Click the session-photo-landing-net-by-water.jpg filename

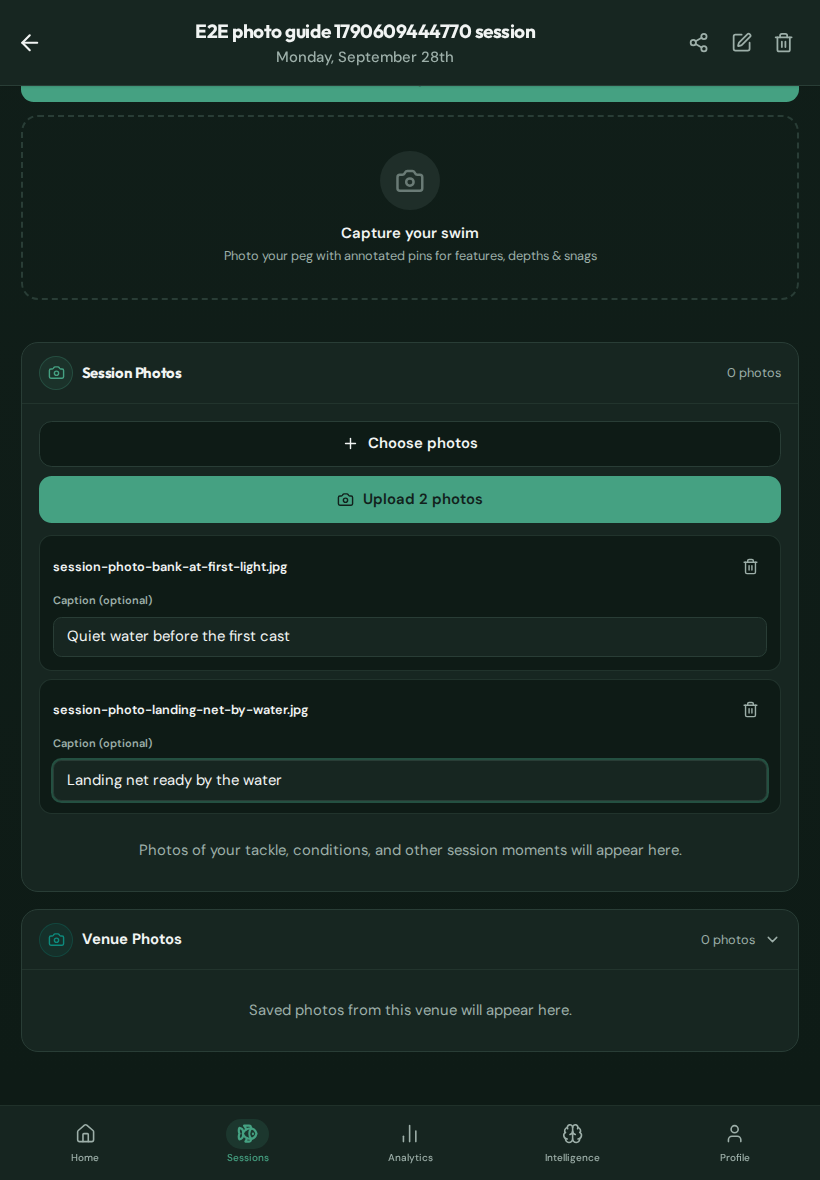[x=181, y=710]
